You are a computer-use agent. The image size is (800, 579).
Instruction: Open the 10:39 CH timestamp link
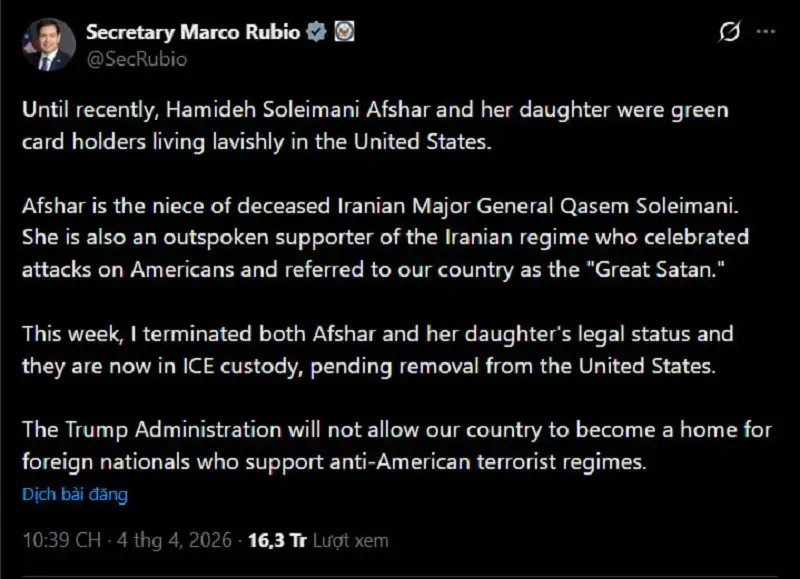pyautogui.click(x=61, y=541)
